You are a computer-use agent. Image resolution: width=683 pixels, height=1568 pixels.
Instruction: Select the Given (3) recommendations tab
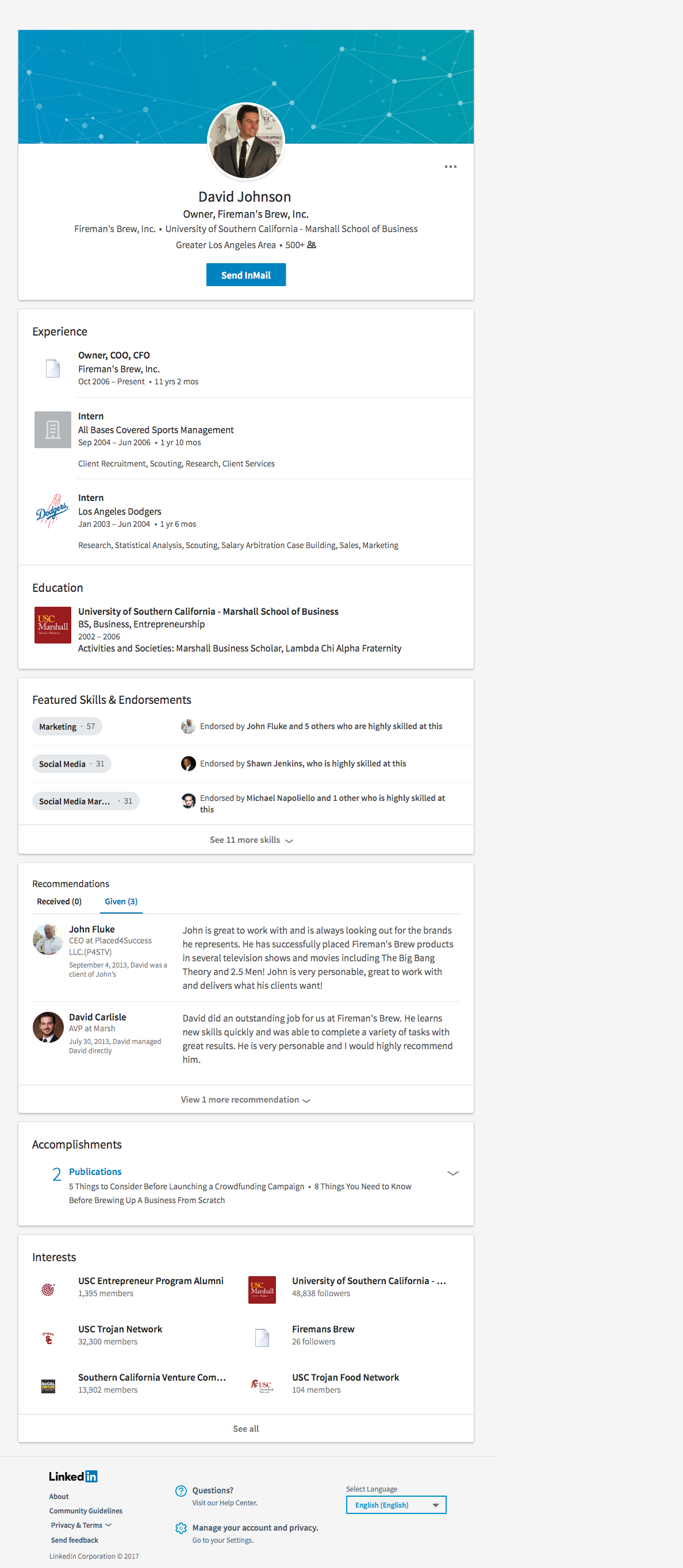point(121,901)
